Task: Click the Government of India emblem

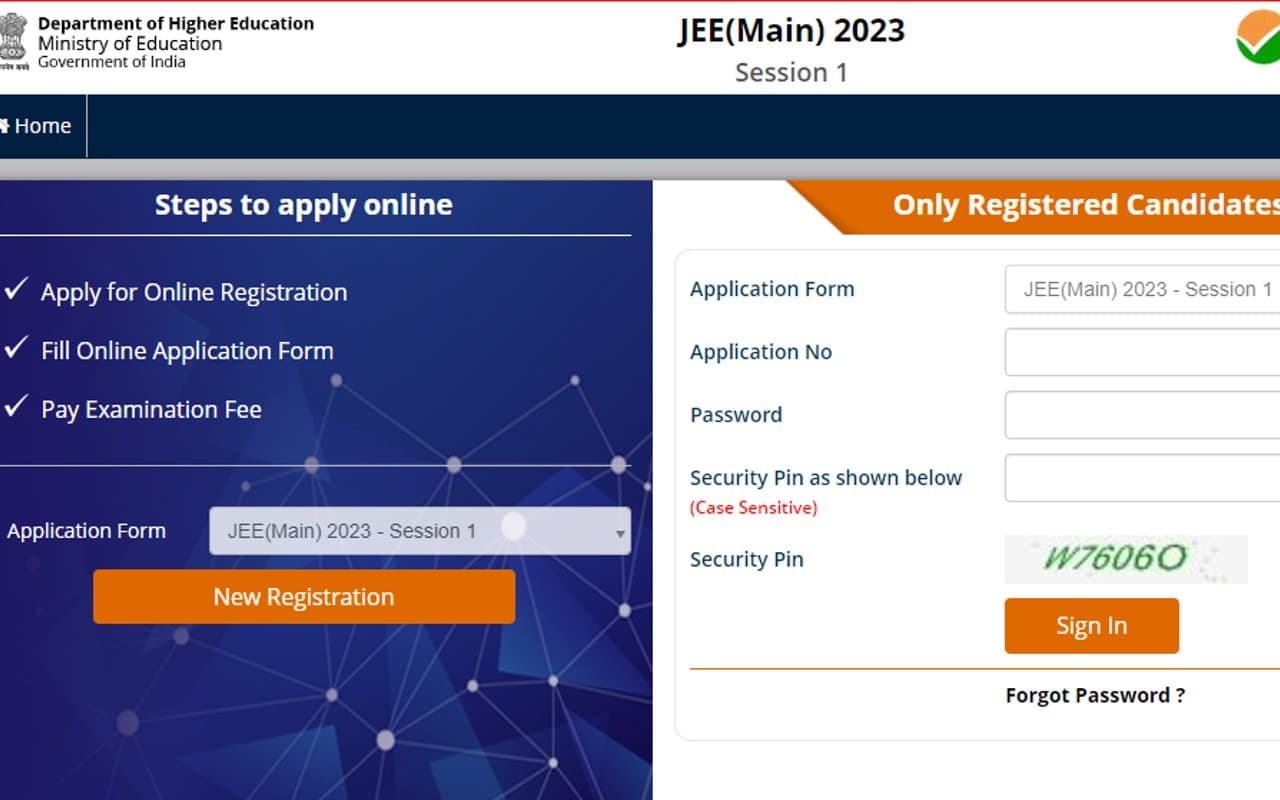Action: [15, 40]
